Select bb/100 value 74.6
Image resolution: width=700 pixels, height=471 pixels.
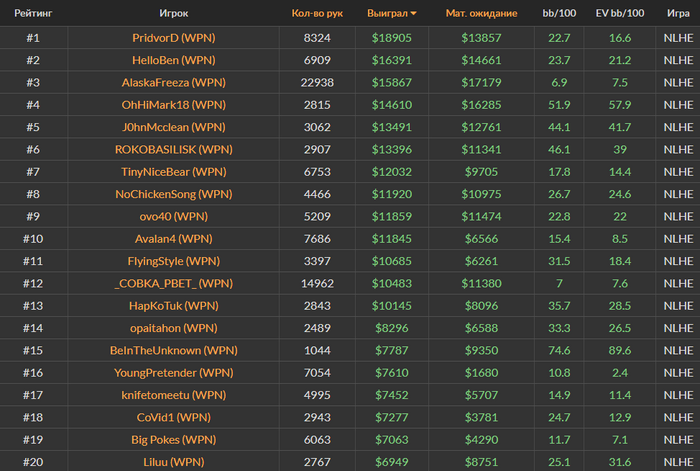coord(559,350)
